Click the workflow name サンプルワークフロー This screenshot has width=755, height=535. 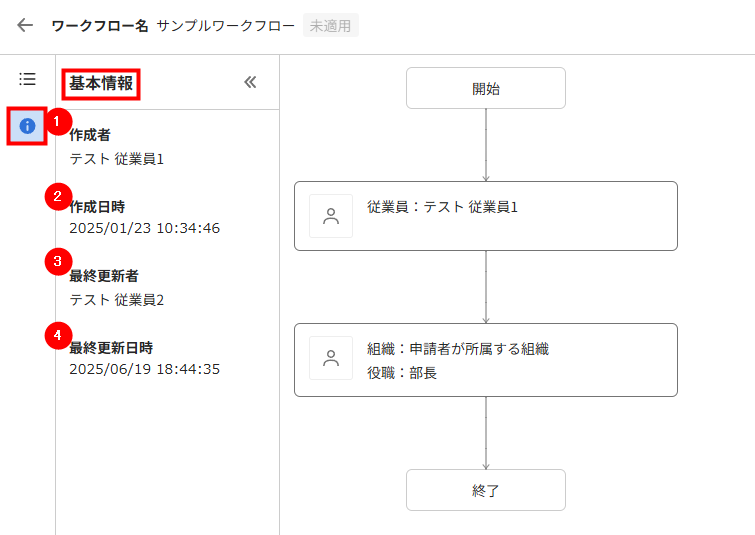click(225, 26)
